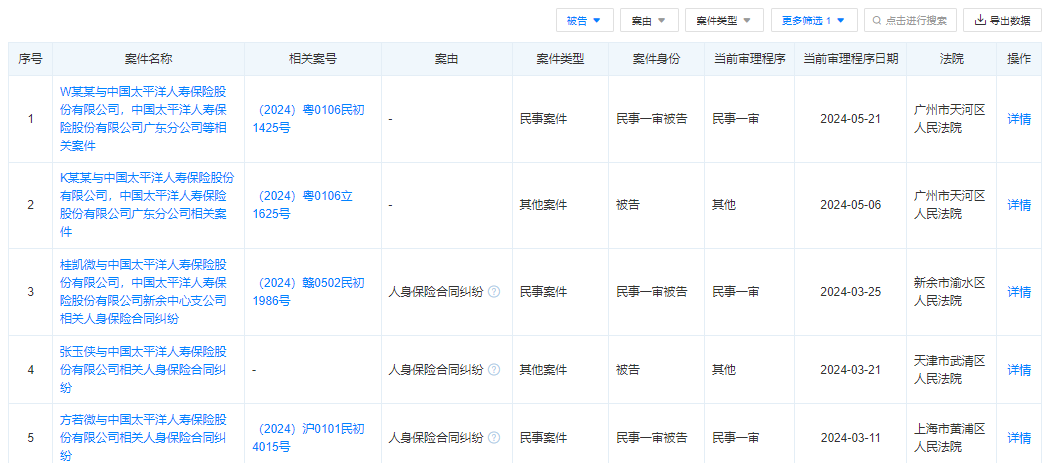Open case name K某某与中国太平洋人寿保险 link
This screenshot has width=1052, height=463.
tap(147, 205)
